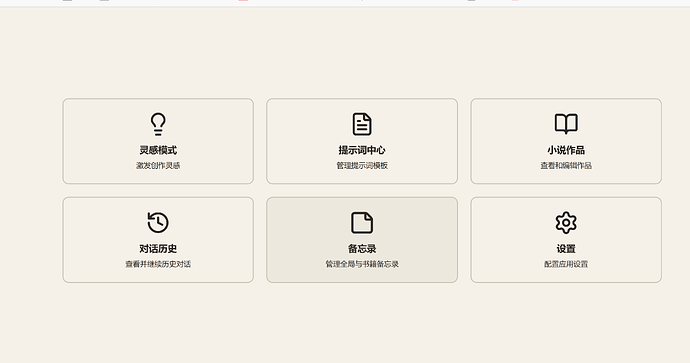Click the document icon for 提示词中心
The height and width of the screenshot is (363, 690).
pos(362,124)
